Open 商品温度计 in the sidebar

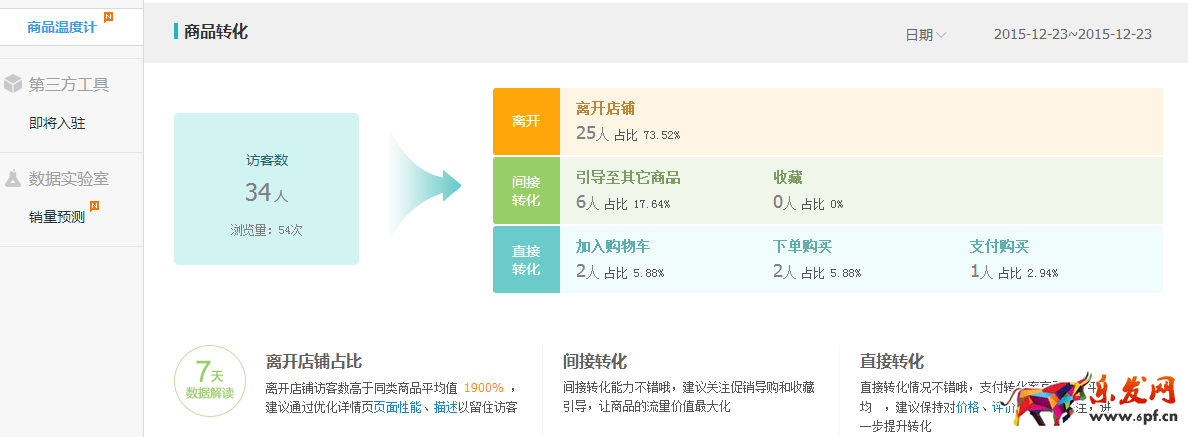[61, 27]
